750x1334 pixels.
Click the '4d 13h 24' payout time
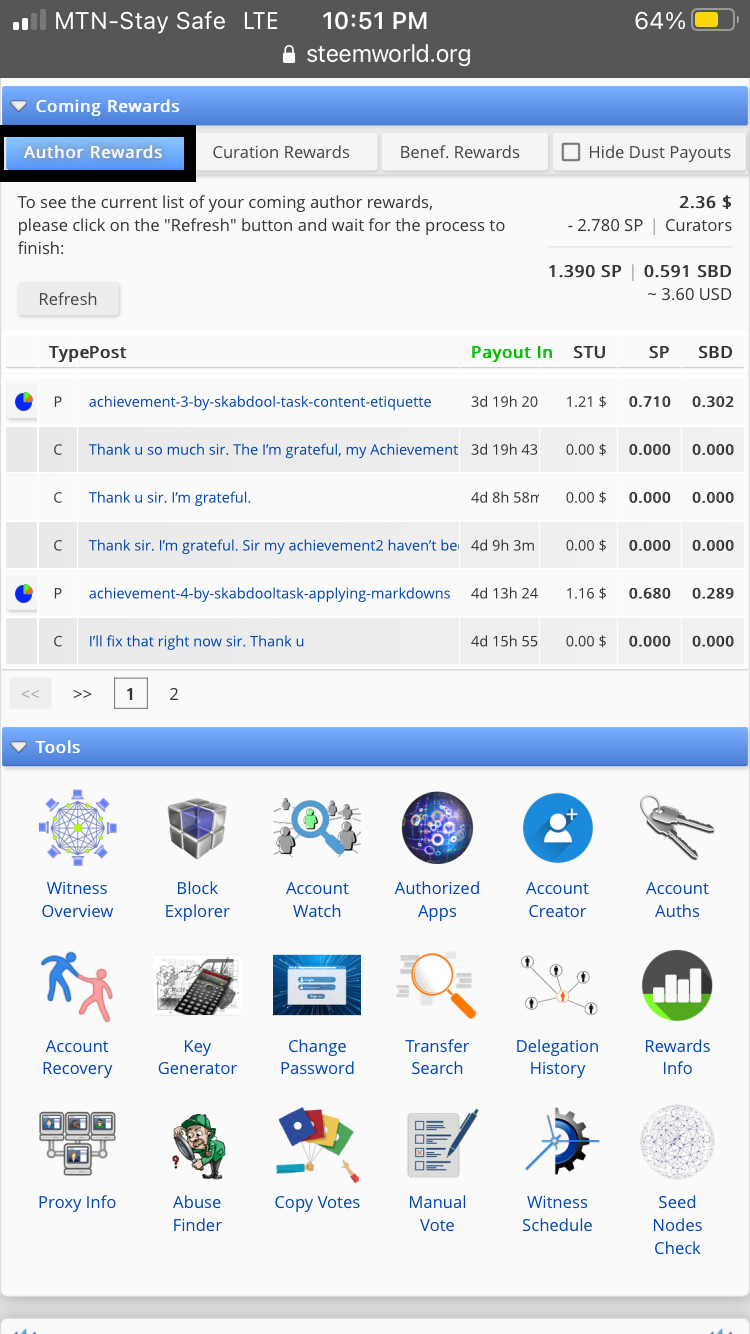[x=504, y=594]
